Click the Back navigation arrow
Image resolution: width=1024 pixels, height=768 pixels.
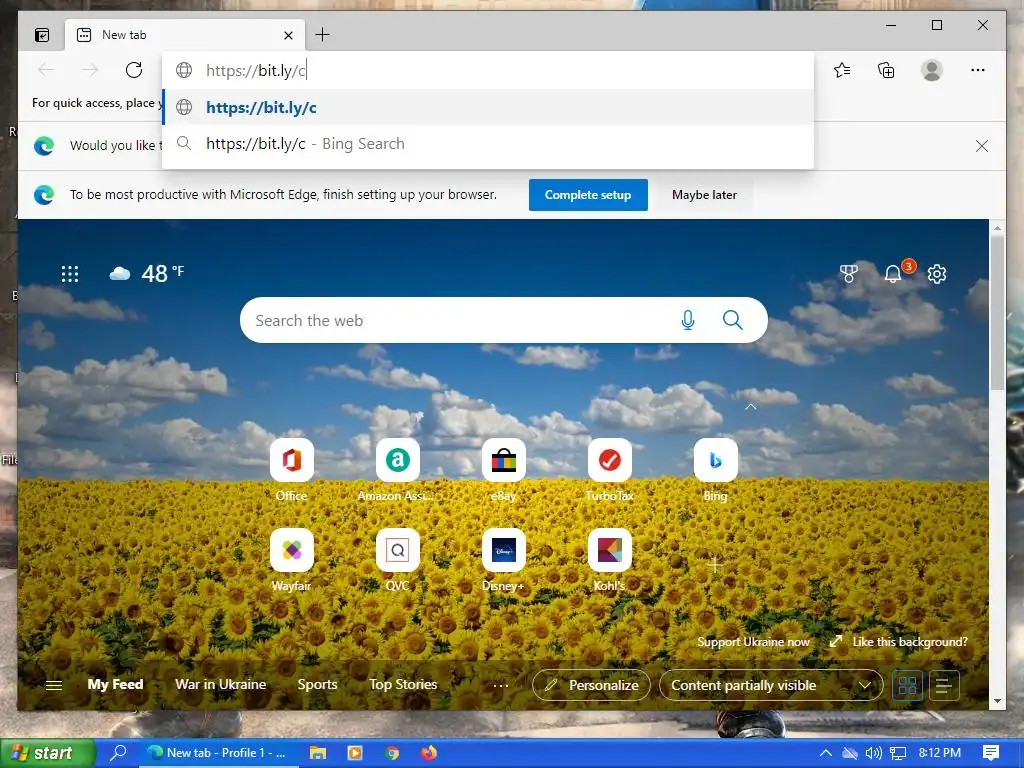point(46,70)
